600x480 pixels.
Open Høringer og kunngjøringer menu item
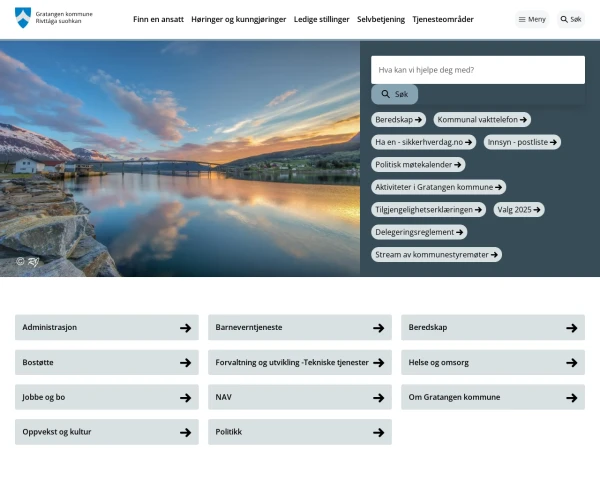pos(239,19)
